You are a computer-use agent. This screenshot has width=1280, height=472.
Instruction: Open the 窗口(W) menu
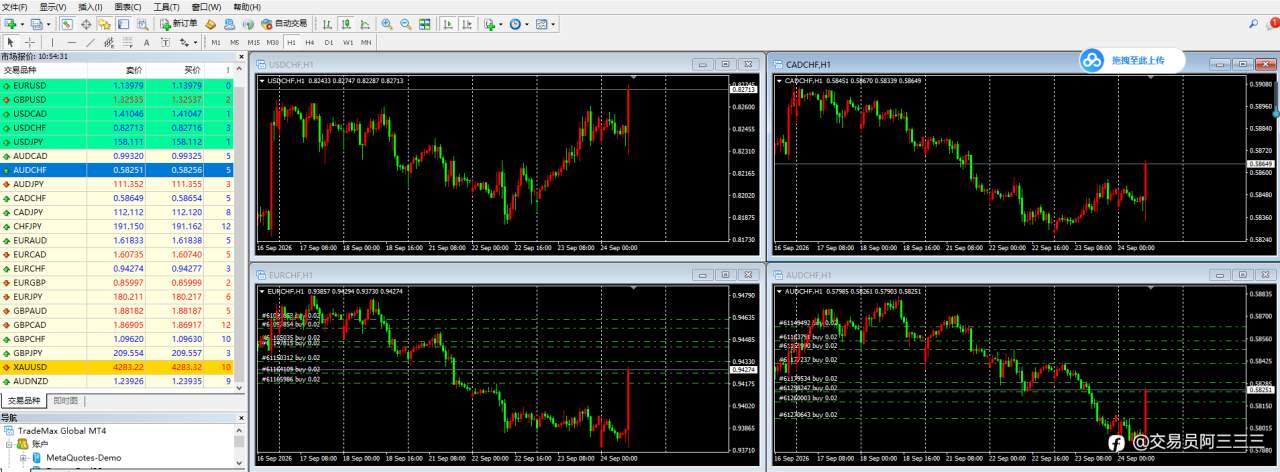[x=206, y=7]
